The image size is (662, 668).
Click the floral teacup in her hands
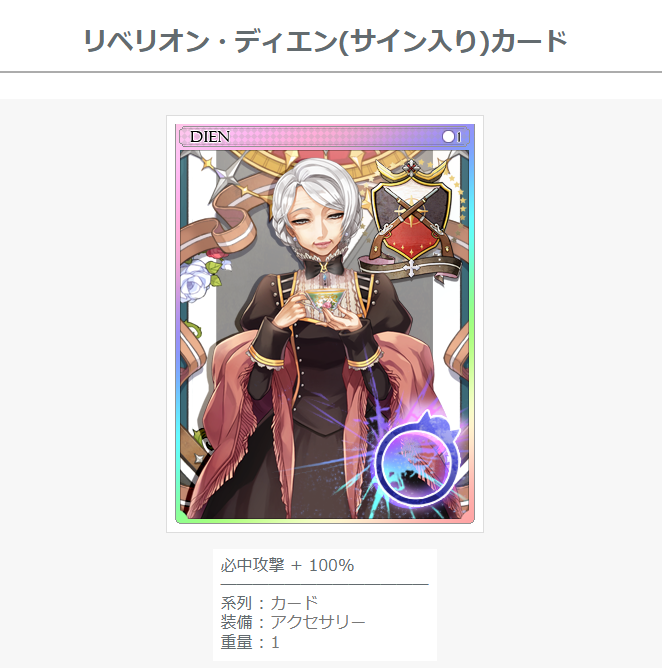pyautogui.click(x=326, y=300)
